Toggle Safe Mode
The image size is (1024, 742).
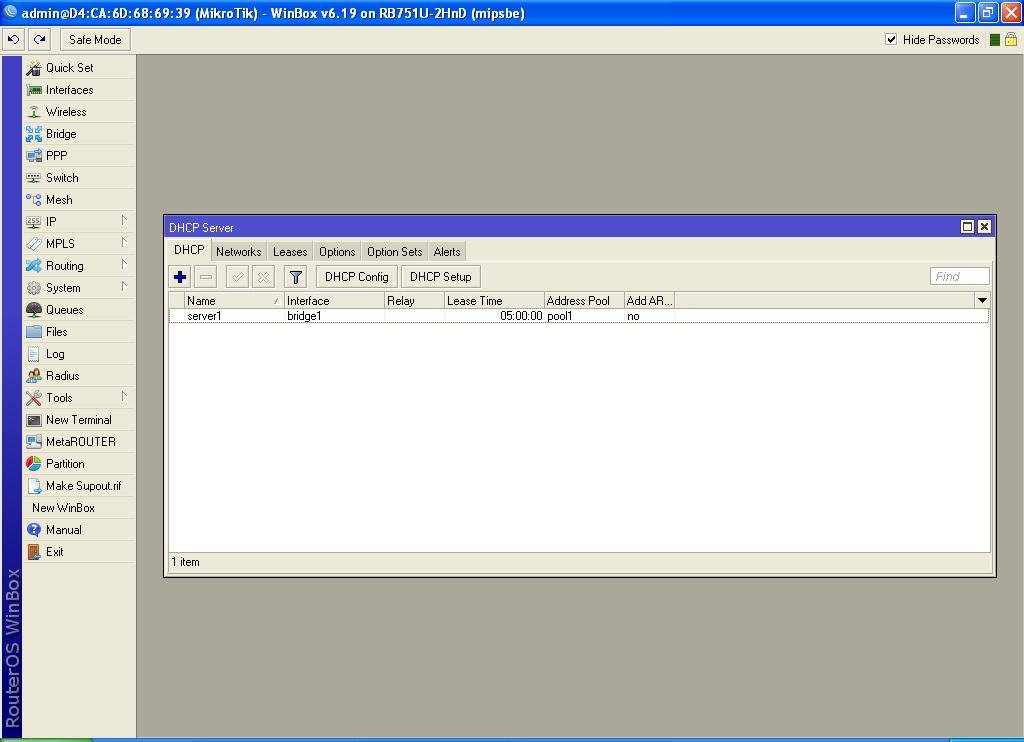coord(95,40)
